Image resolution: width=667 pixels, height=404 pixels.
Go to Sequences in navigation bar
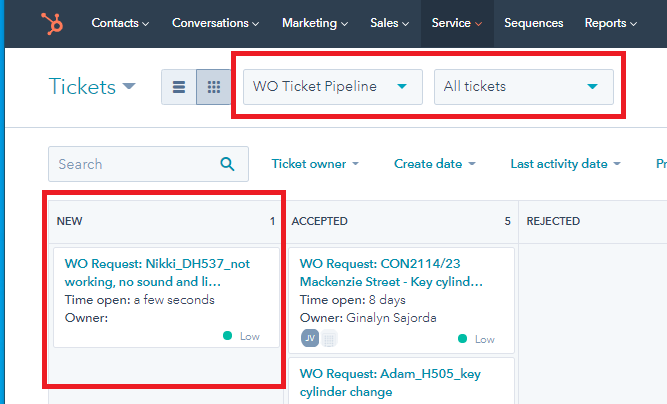[x=533, y=22]
